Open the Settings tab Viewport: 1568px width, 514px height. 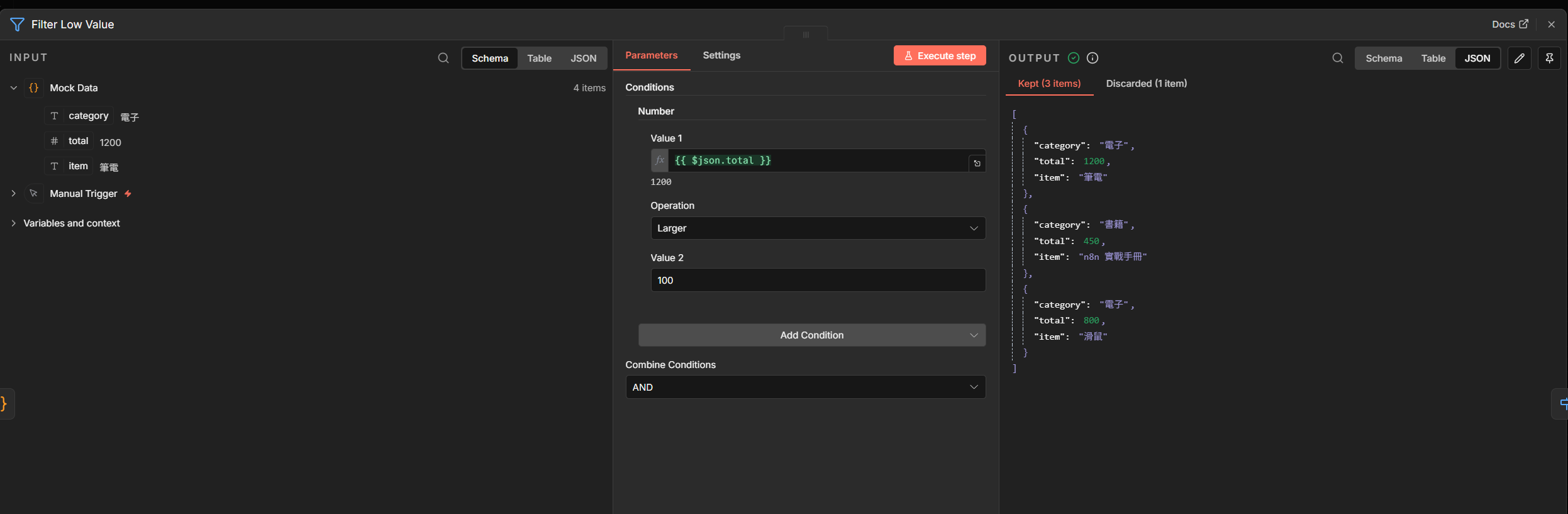[x=721, y=55]
